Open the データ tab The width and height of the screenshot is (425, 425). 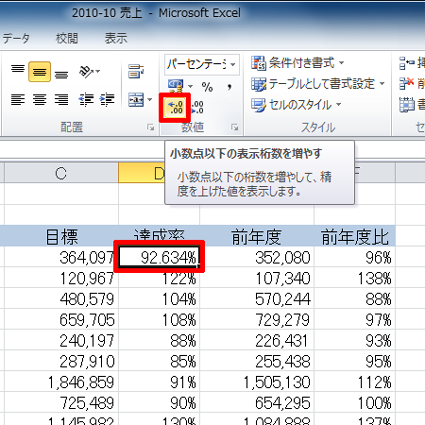click(x=16, y=38)
